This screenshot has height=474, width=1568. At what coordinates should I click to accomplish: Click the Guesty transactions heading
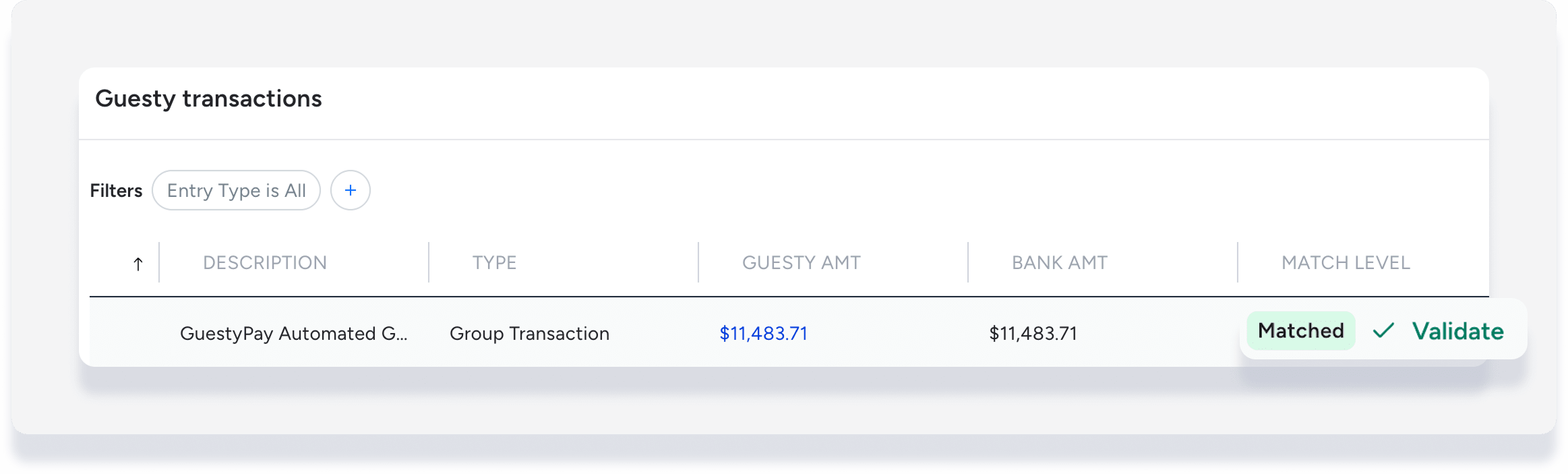[x=208, y=98]
